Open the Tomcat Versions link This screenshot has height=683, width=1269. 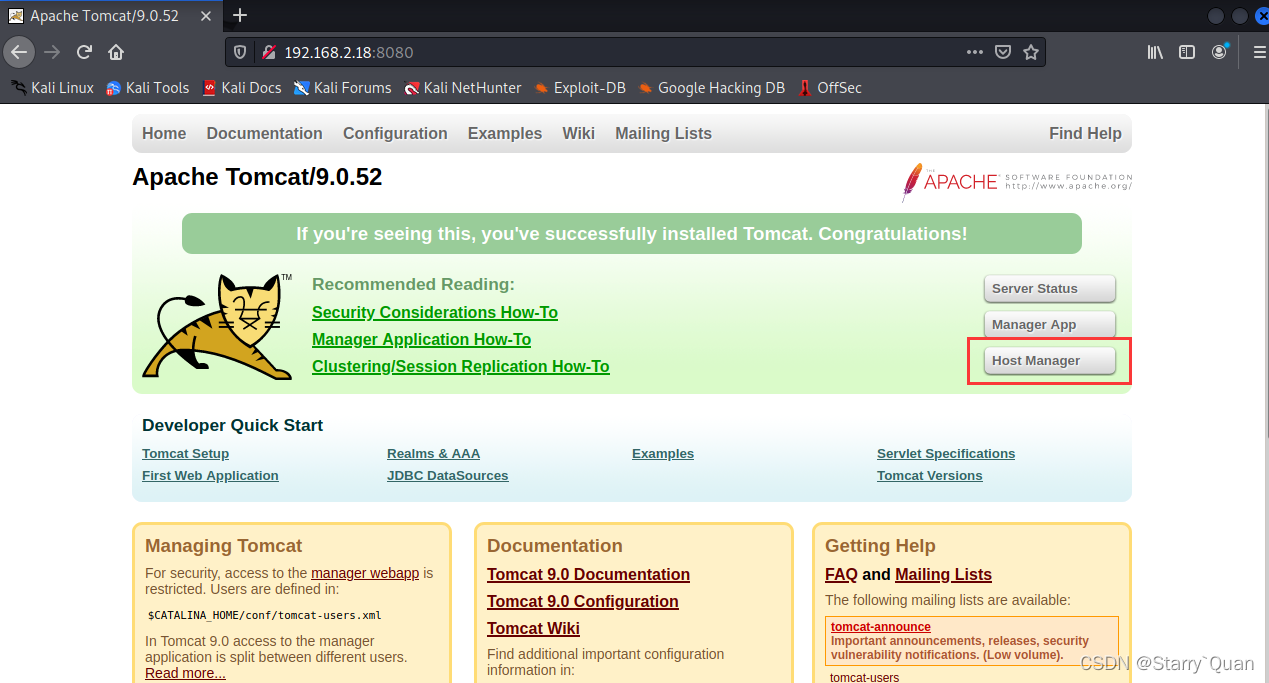[929, 476]
